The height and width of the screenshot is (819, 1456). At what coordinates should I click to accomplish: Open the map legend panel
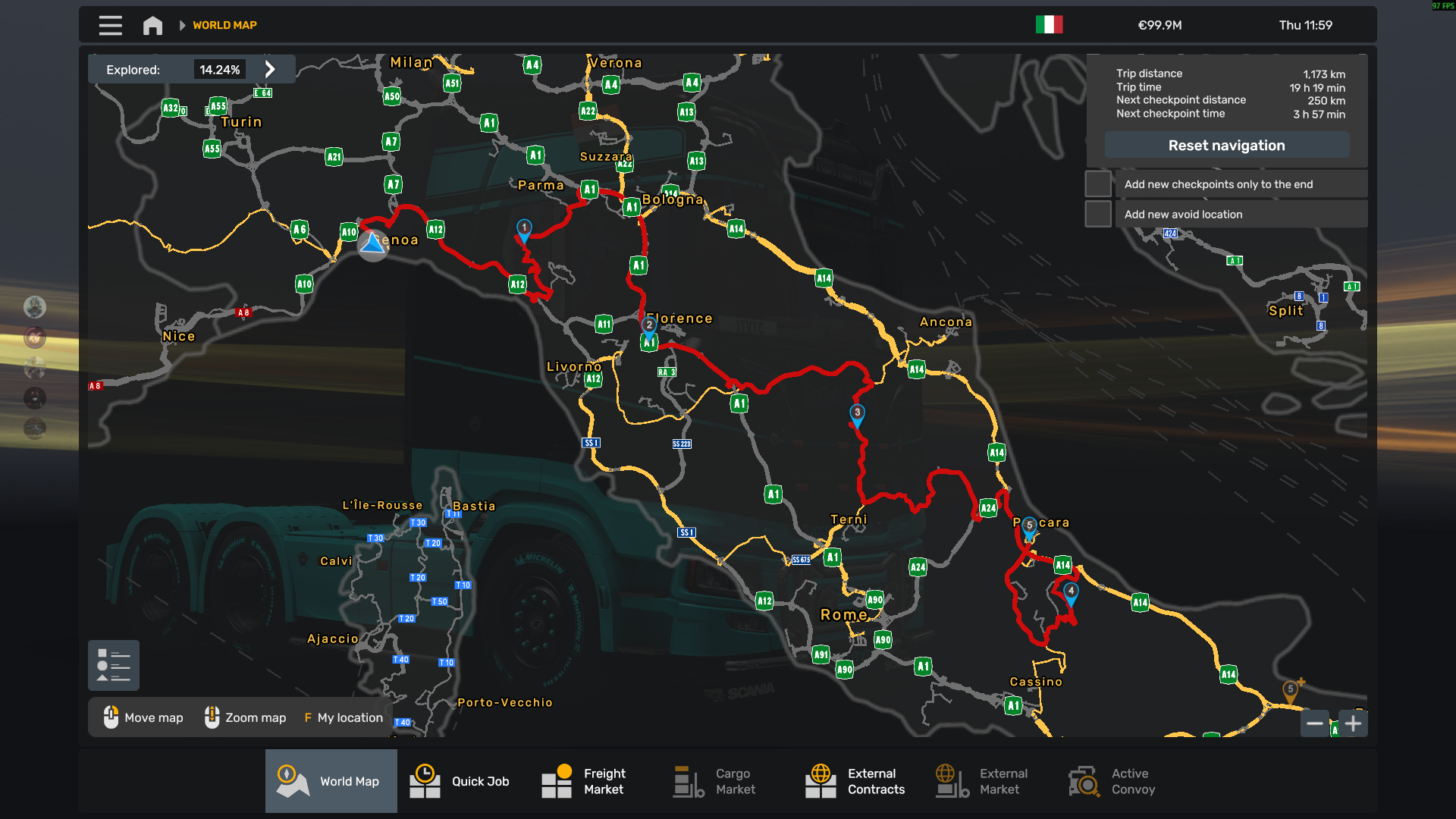tap(113, 665)
